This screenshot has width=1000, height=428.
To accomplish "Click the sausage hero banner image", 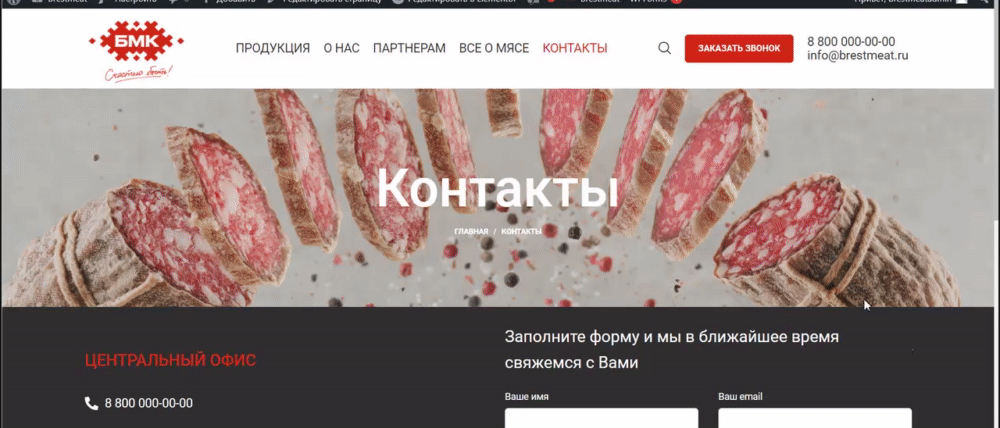I will [x=499, y=198].
